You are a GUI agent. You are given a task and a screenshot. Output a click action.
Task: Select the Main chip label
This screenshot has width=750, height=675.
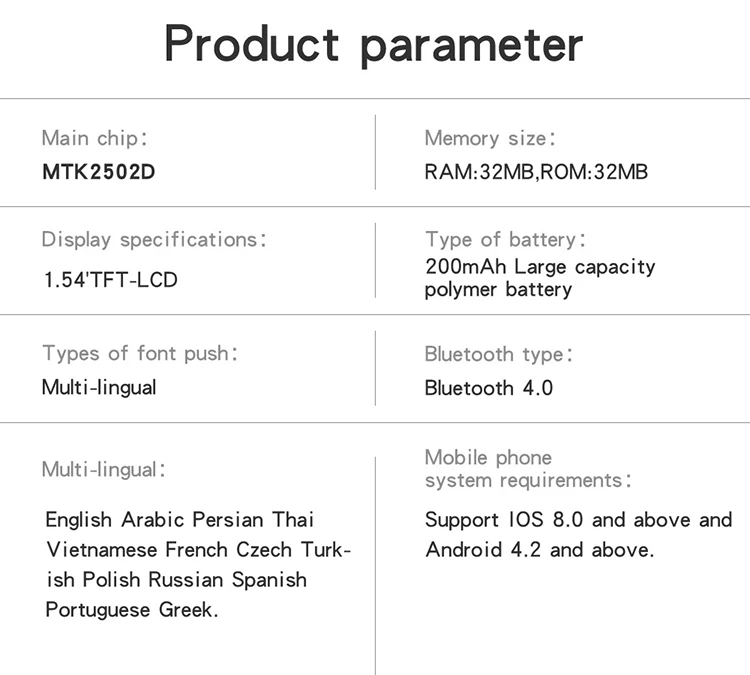click(x=96, y=138)
